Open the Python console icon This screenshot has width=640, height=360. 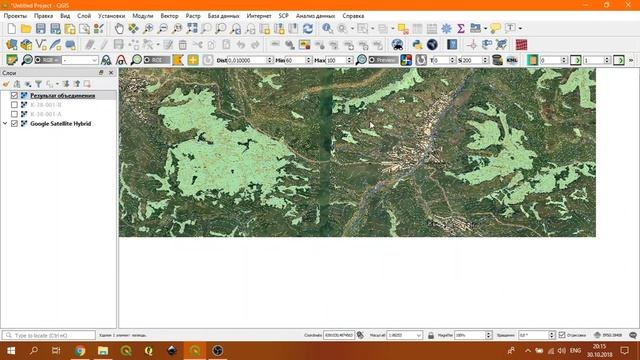click(417, 44)
